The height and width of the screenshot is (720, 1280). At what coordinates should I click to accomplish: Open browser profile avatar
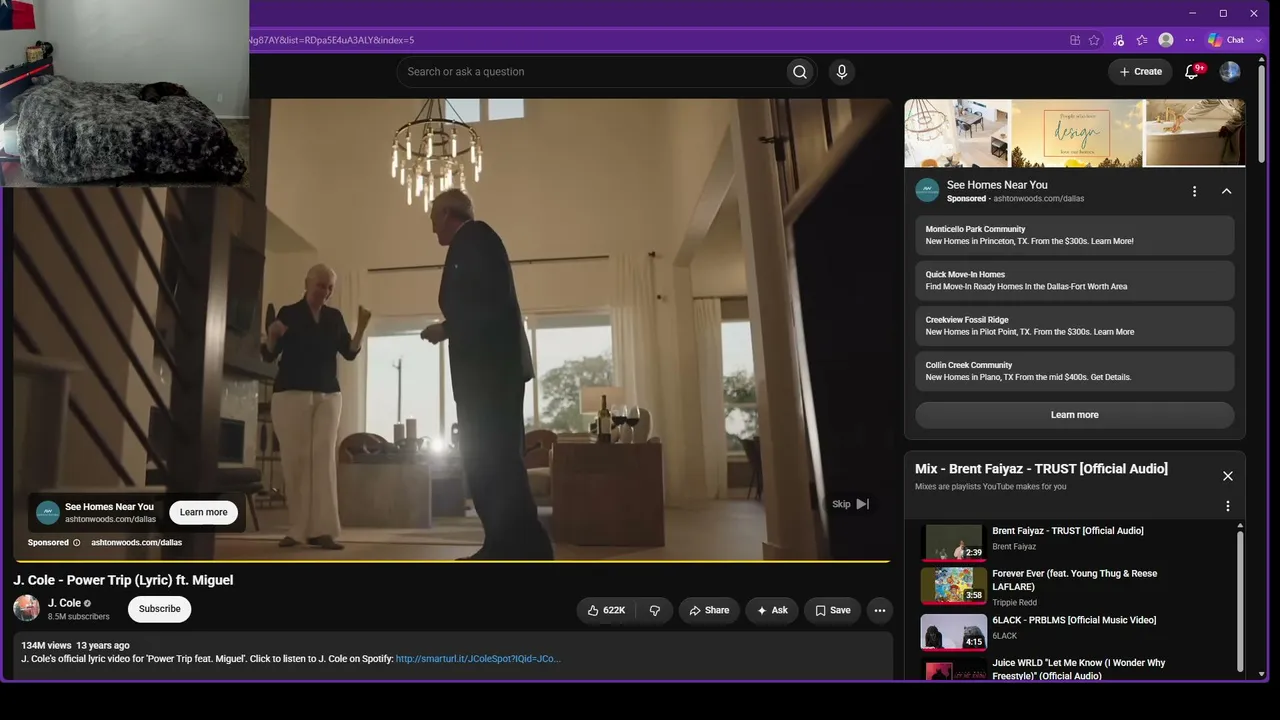click(x=1166, y=40)
